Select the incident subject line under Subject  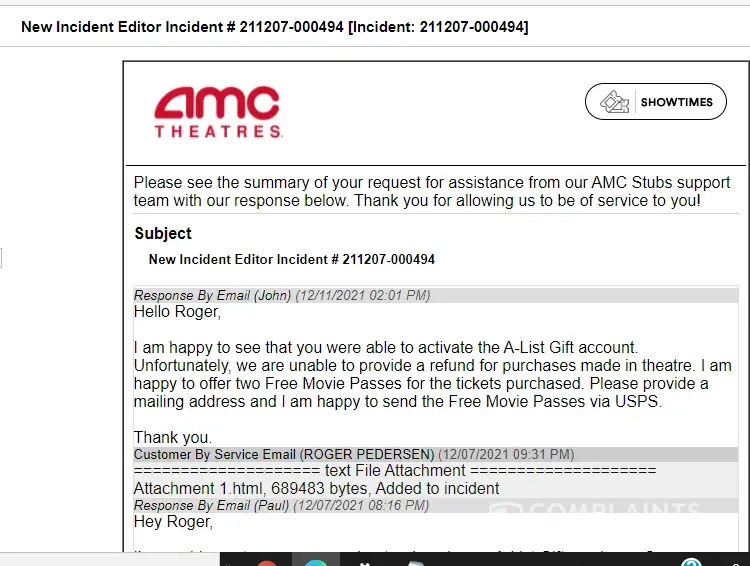(292, 260)
